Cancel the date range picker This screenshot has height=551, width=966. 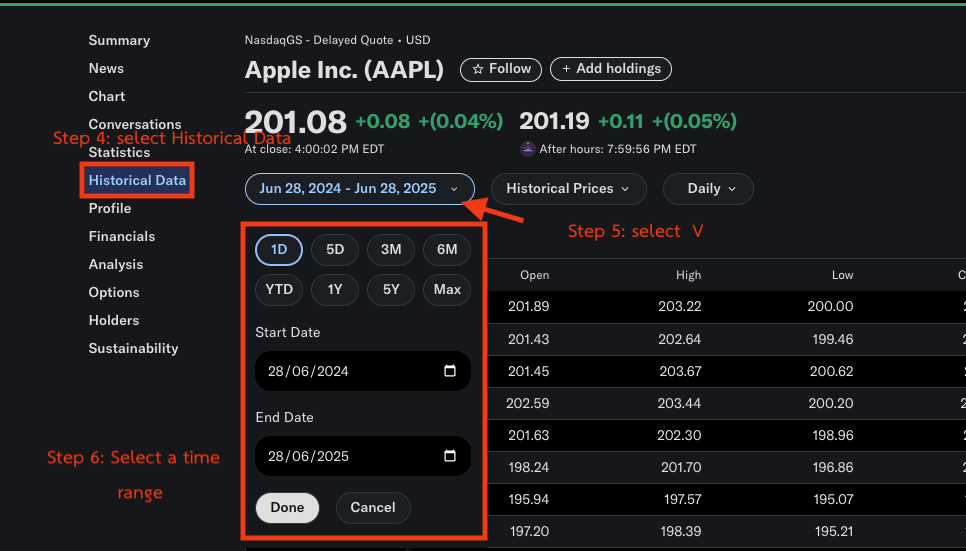coord(372,507)
